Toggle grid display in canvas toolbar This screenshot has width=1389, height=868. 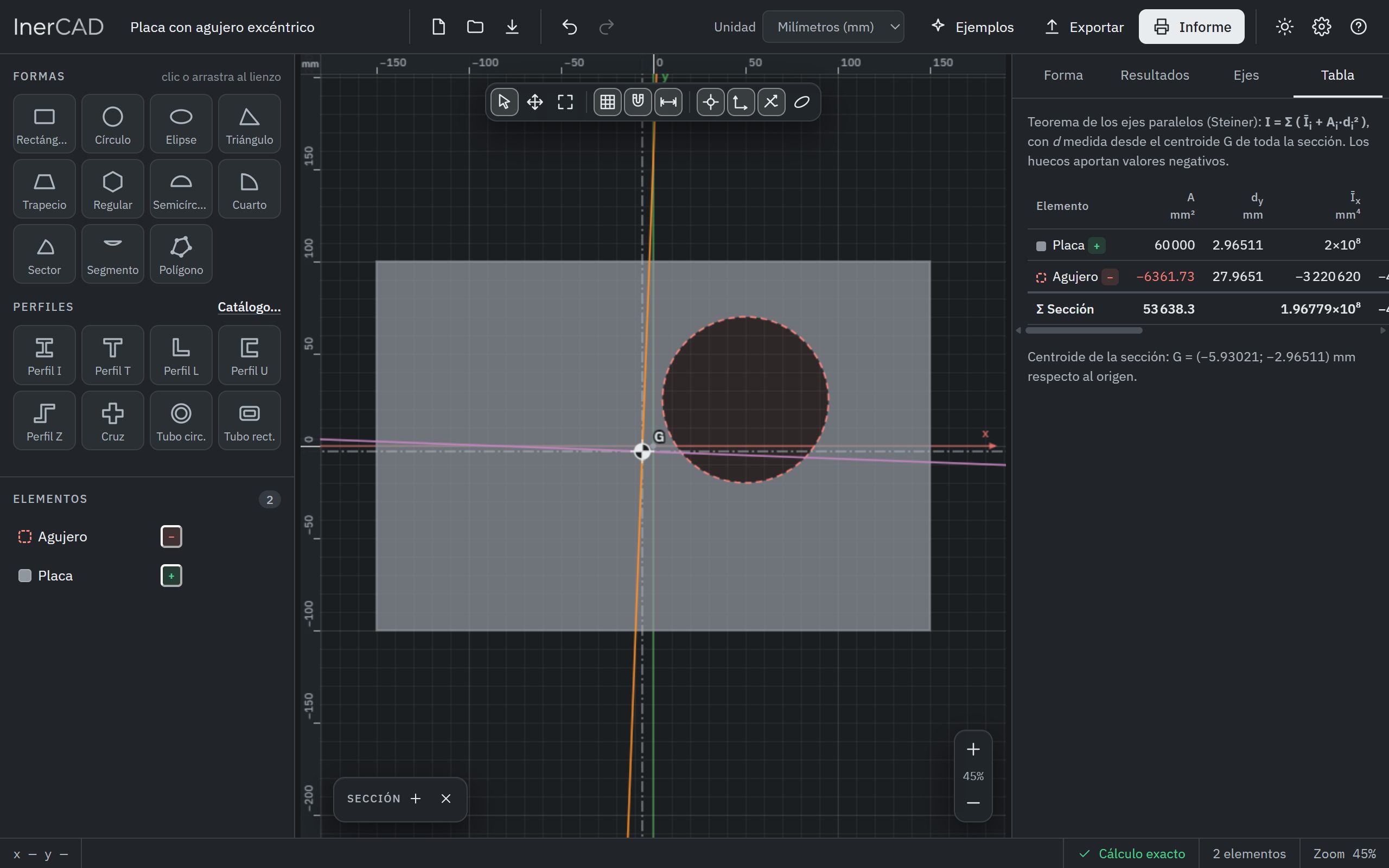[607, 102]
